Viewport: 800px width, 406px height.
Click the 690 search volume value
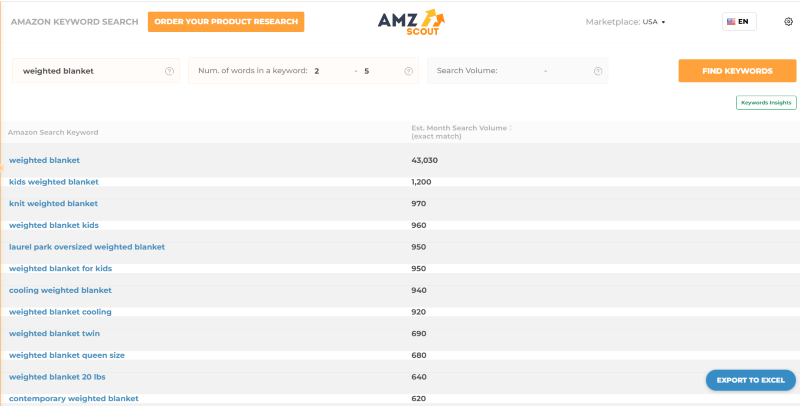418,334
